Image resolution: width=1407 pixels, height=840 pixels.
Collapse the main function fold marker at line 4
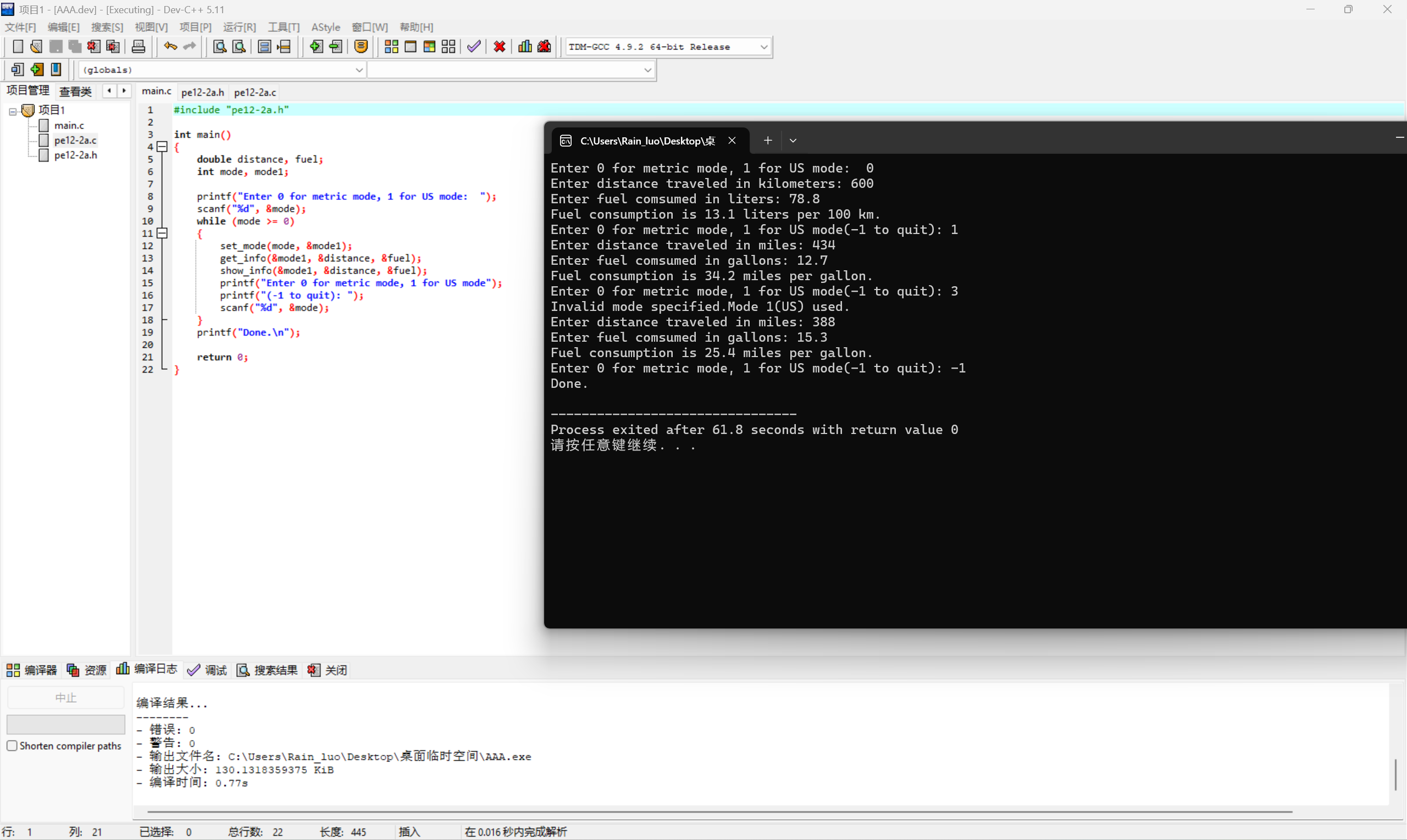(163, 147)
